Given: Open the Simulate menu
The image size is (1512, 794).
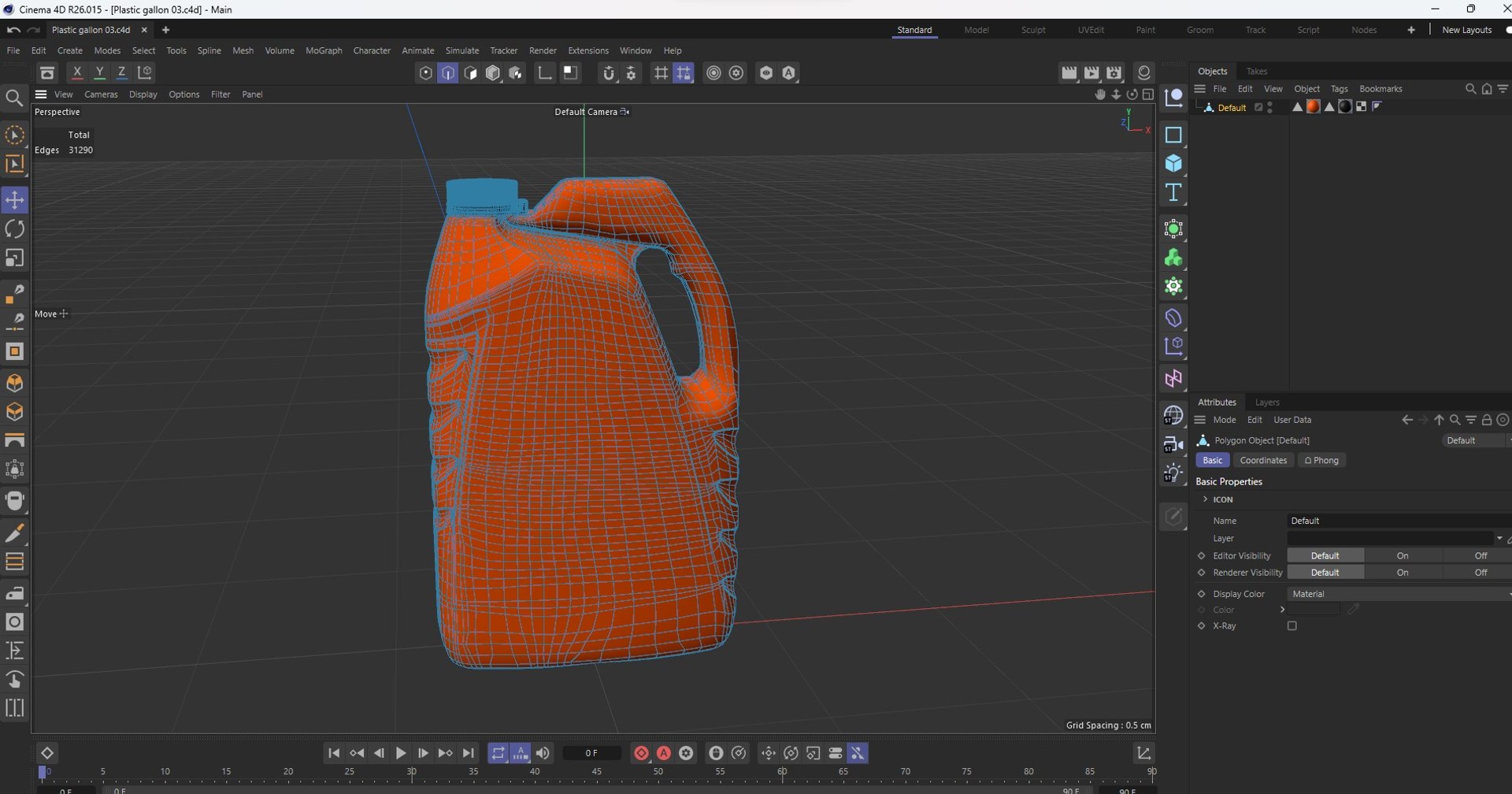Looking at the screenshot, I should pos(462,50).
